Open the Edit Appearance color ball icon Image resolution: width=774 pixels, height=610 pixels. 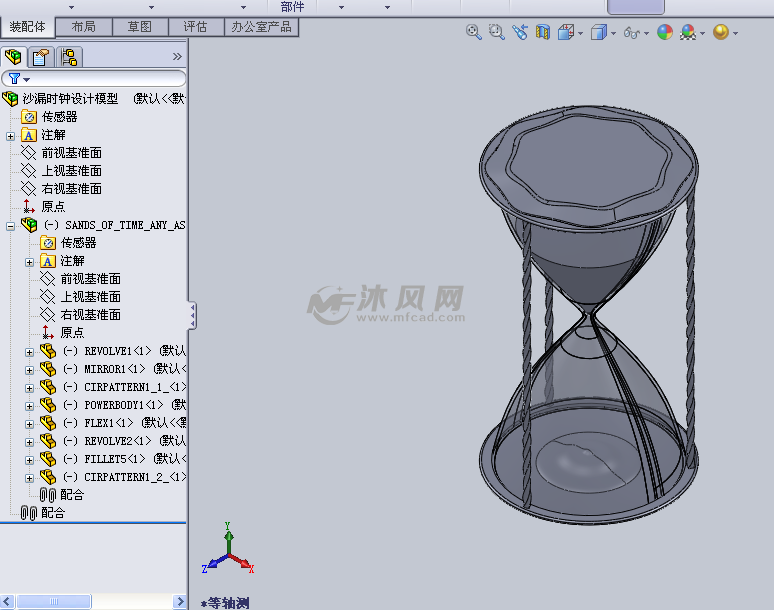pyautogui.click(x=666, y=32)
